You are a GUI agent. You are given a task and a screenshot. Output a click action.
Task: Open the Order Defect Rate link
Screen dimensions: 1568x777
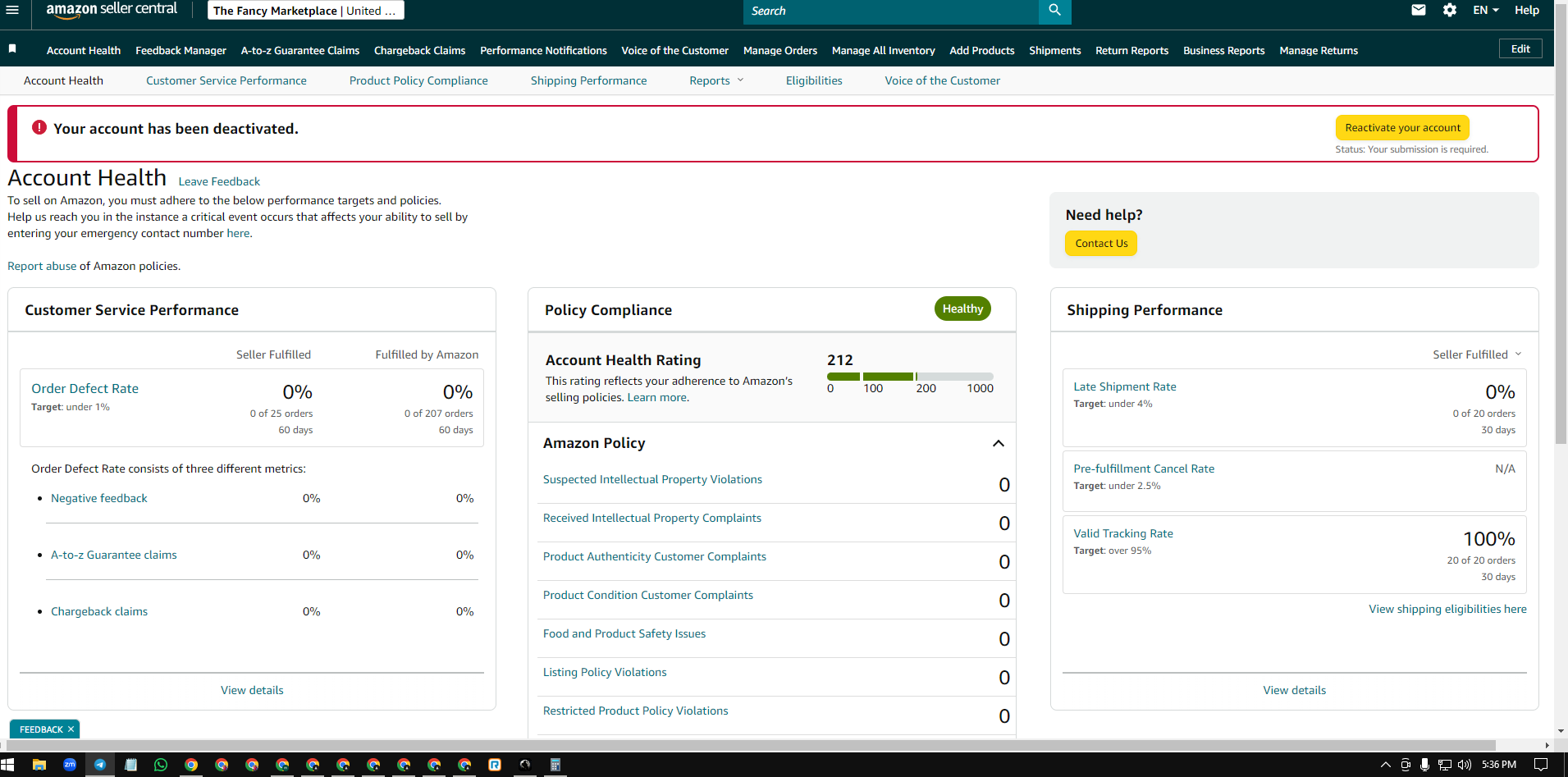(85, 388)
